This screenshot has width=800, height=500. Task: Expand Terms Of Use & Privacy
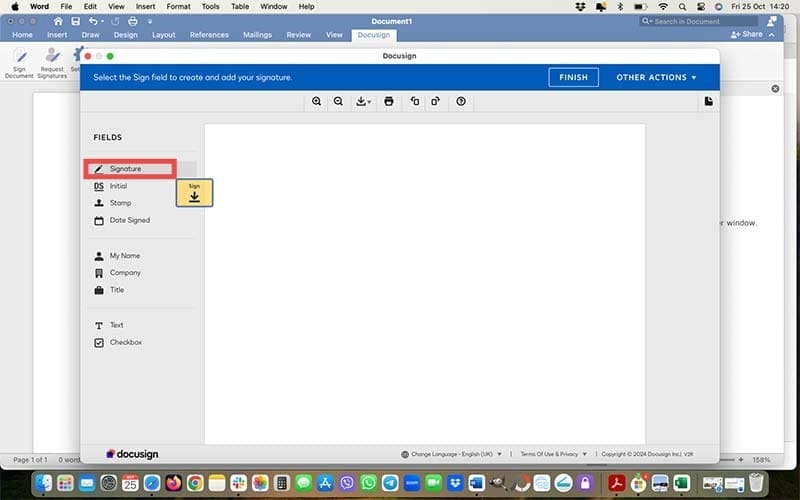pyautogui.click(x=553, y=454)
